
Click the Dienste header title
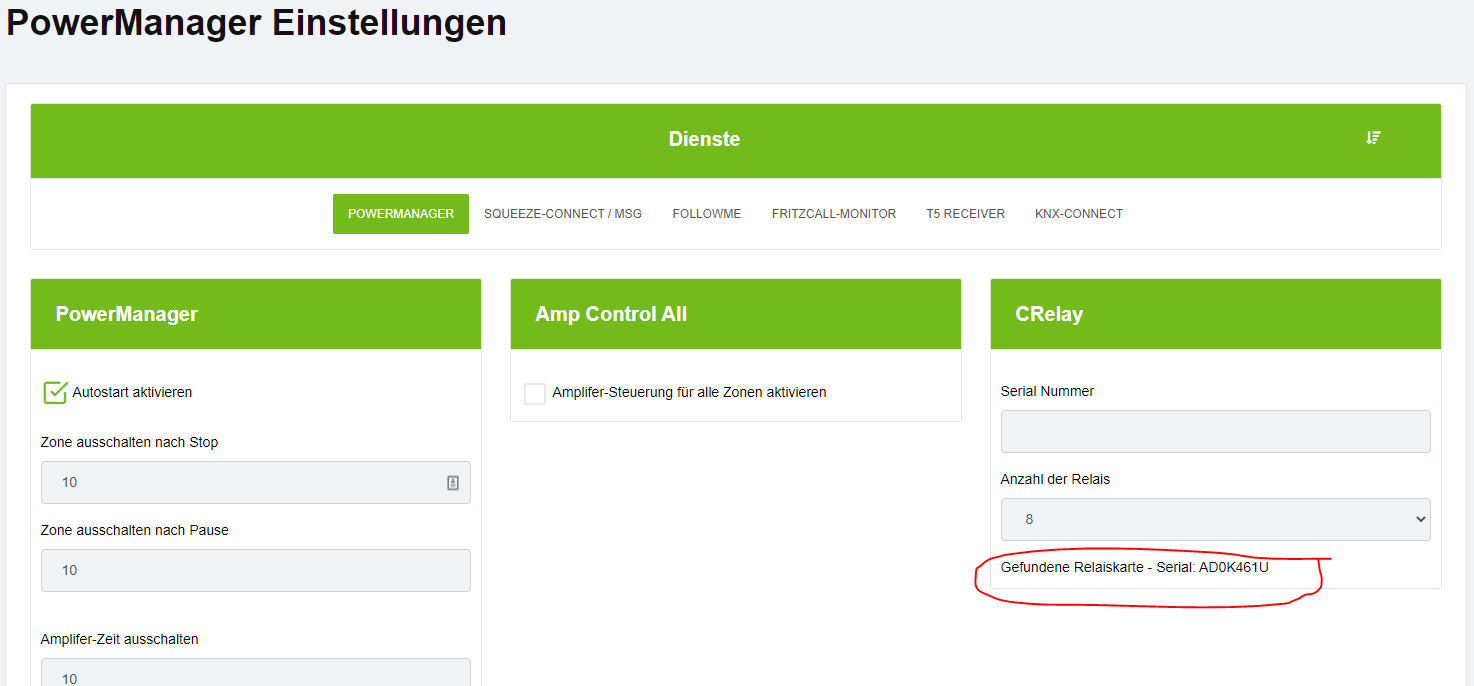[x=704, y=139]
